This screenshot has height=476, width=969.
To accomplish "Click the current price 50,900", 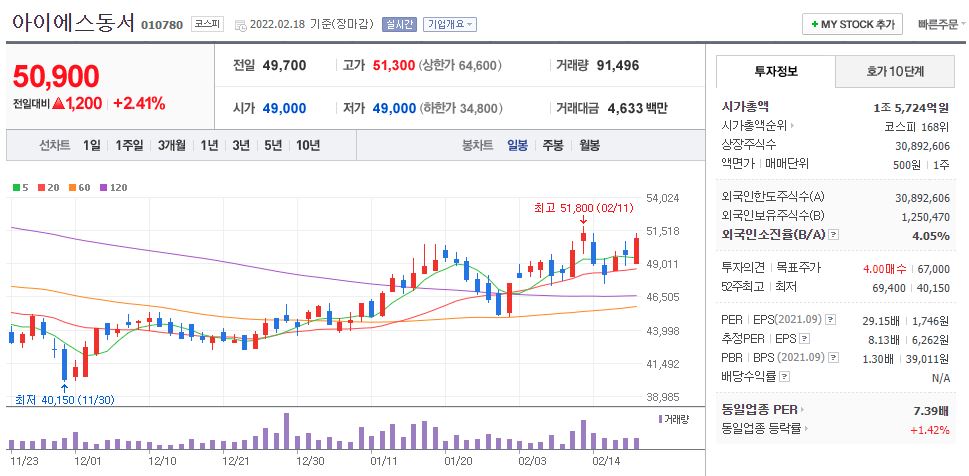I will click(x=56, y=77).
